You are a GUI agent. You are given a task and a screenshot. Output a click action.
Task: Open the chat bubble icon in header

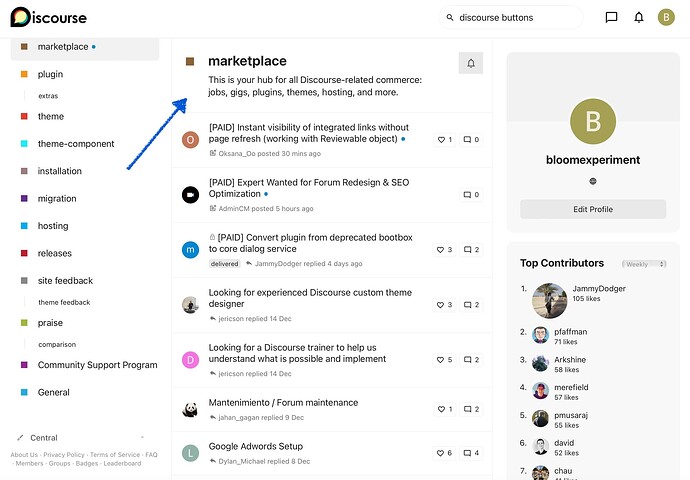click(x=611, y=18)
